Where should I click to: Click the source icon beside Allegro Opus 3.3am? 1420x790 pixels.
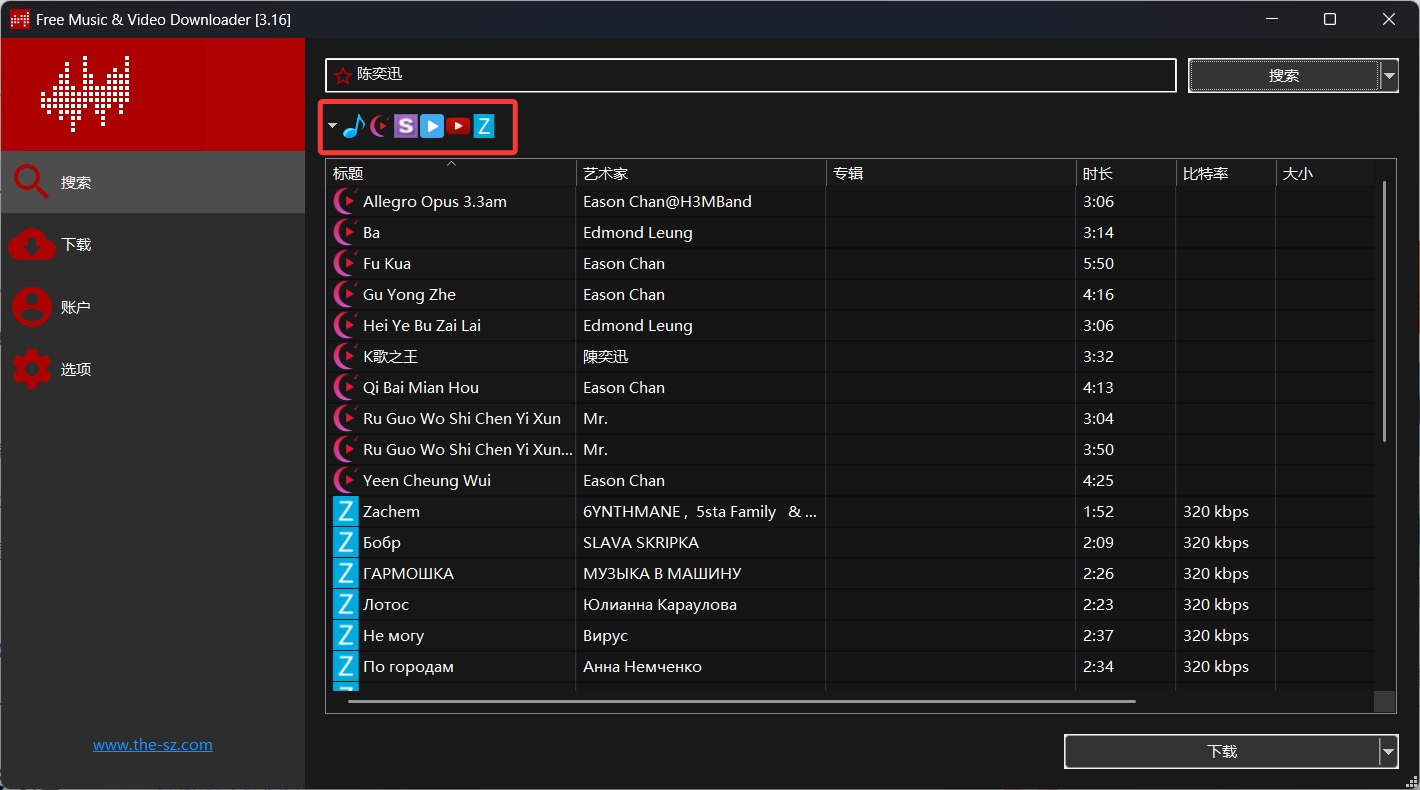click(345, 202)
